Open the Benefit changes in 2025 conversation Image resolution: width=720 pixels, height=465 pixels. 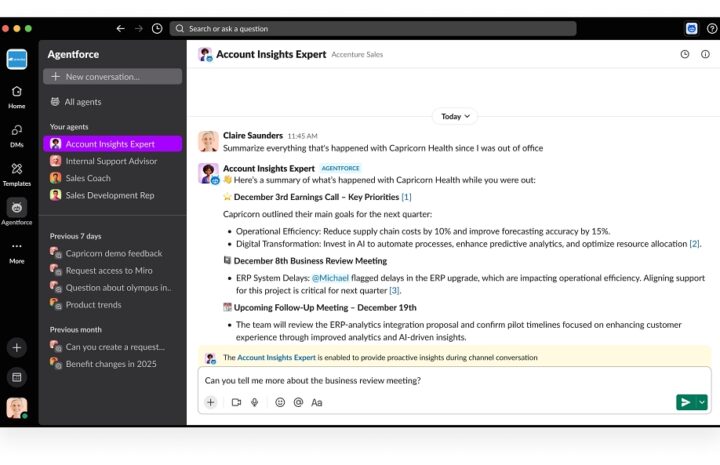coord(112,364)
